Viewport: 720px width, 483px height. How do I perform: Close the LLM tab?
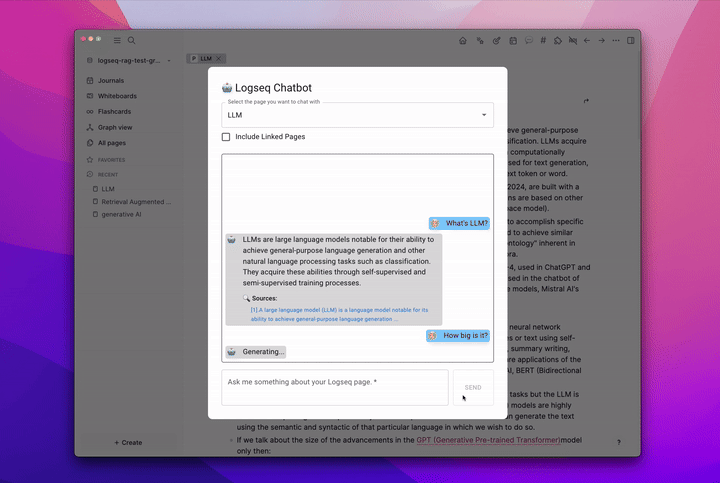tap(219, 59)
